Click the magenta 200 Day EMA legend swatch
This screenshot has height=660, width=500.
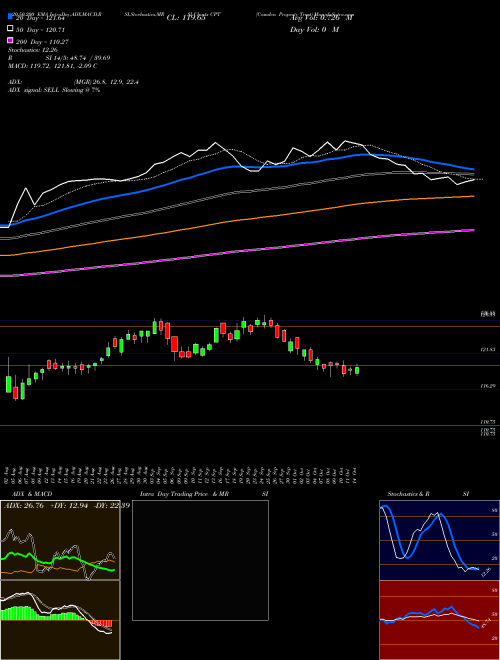click(11, 40)
